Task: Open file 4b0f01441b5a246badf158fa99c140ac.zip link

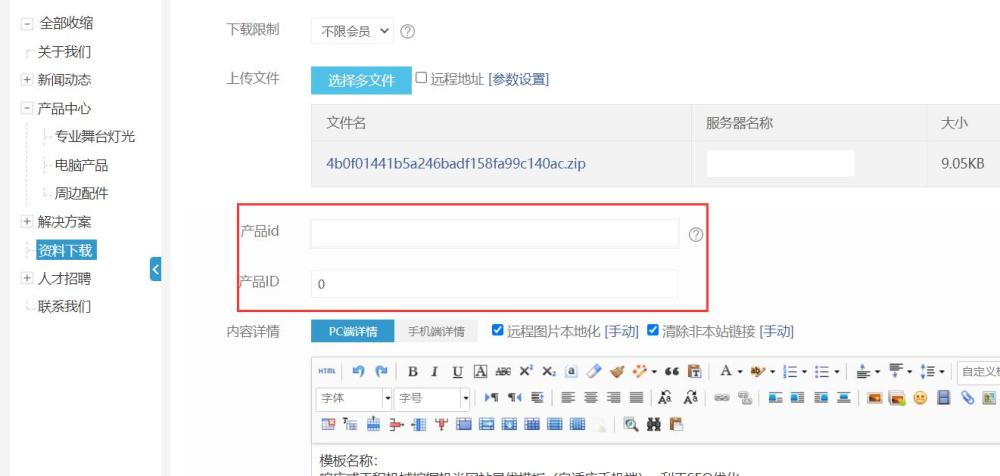Action: 456,163
